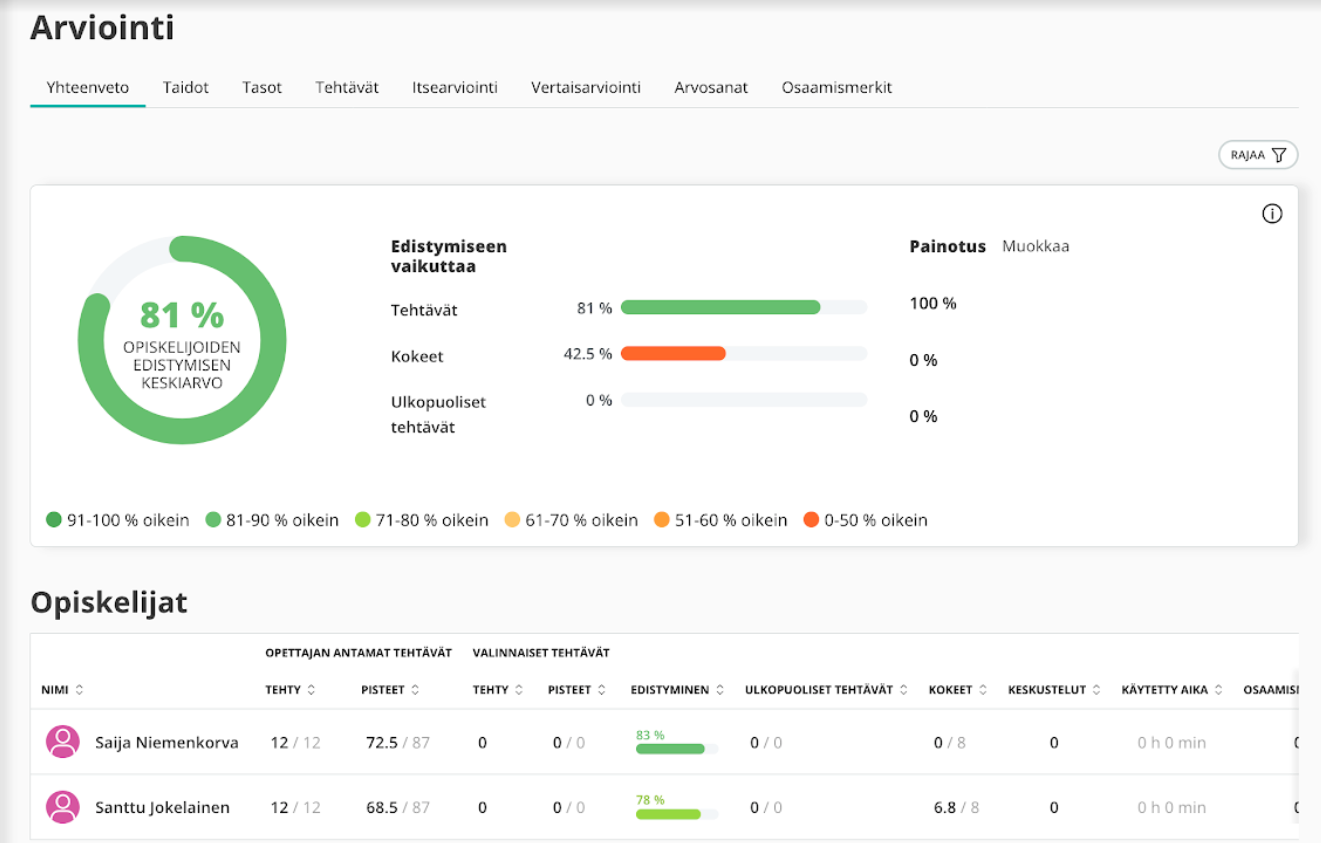Open the Rajaa filter button

[x=1257, y=155]
